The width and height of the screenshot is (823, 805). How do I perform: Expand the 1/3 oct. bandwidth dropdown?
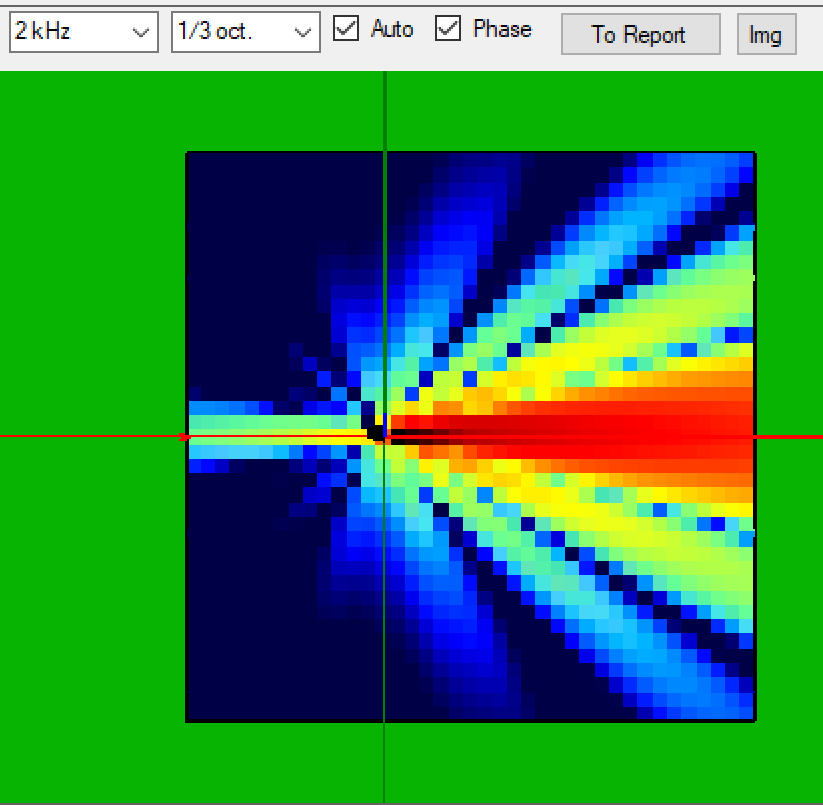click(245, 32)
